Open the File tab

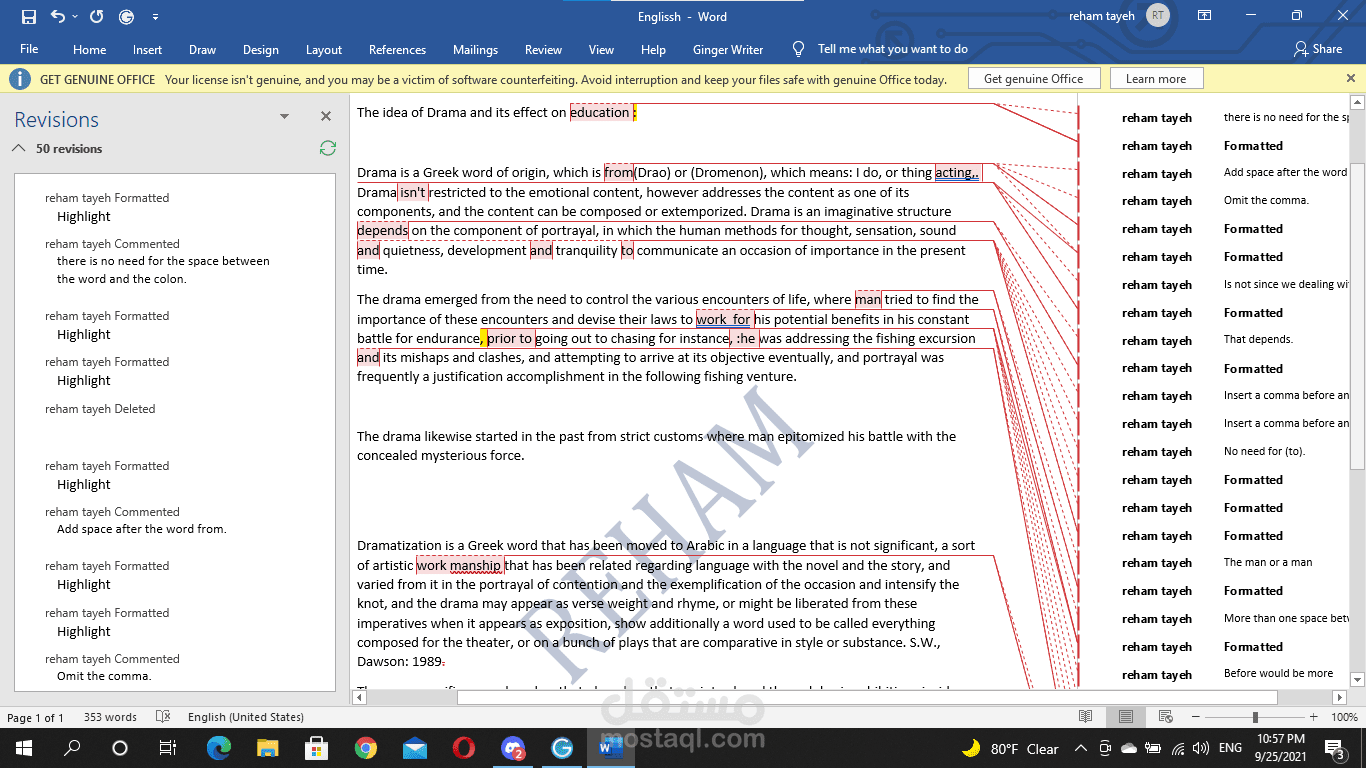pyautogui.click(x=29, y=49)
